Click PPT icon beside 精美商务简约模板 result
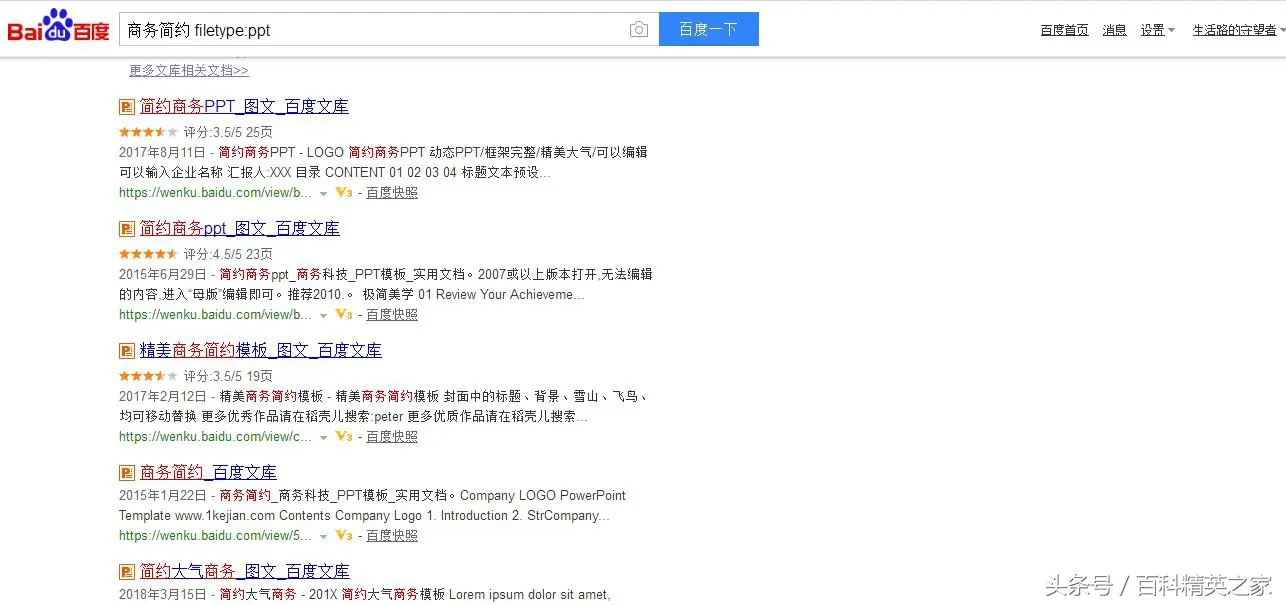 [x=127, y=351]
